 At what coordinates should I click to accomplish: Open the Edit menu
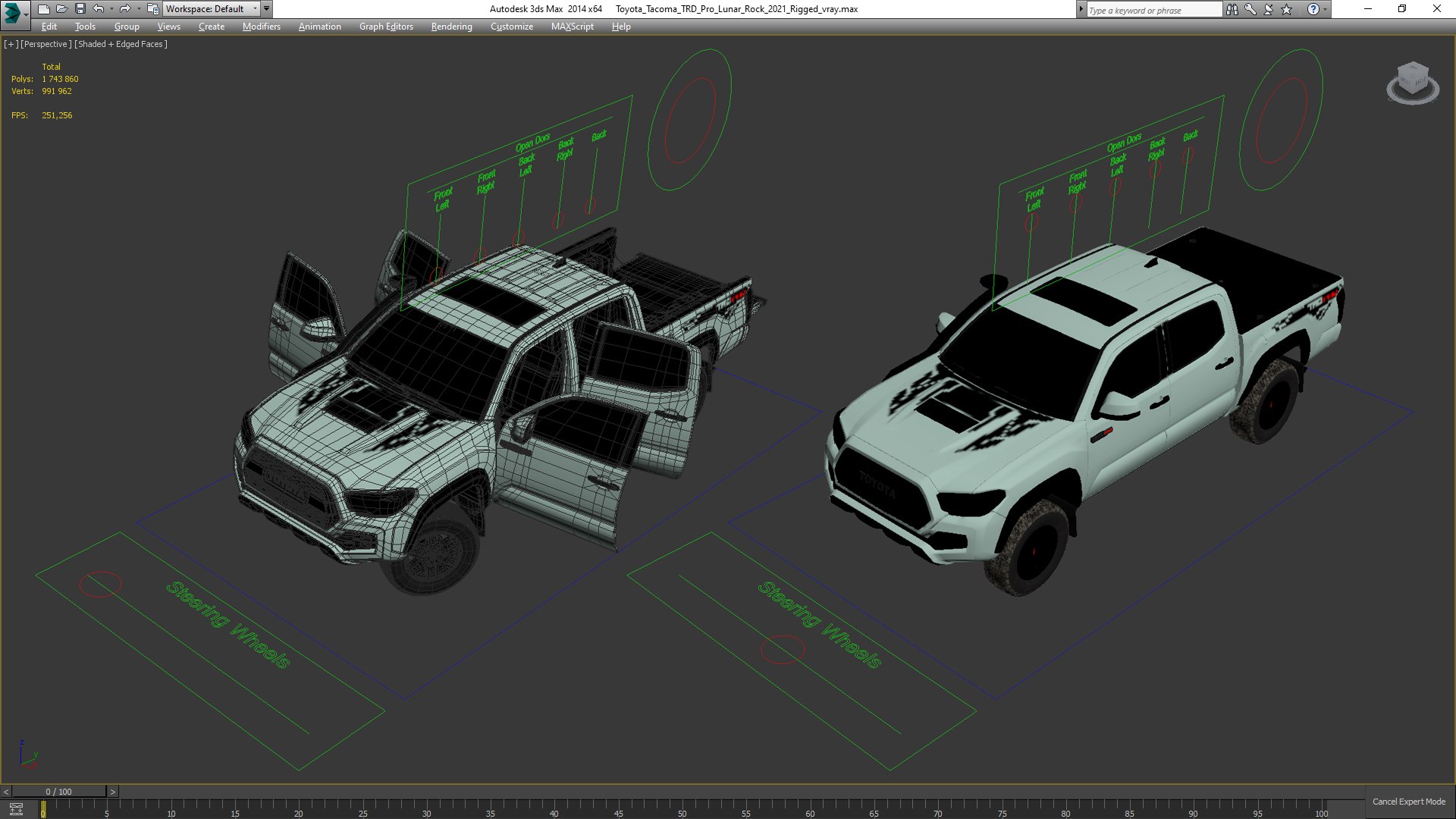(49, 27)
